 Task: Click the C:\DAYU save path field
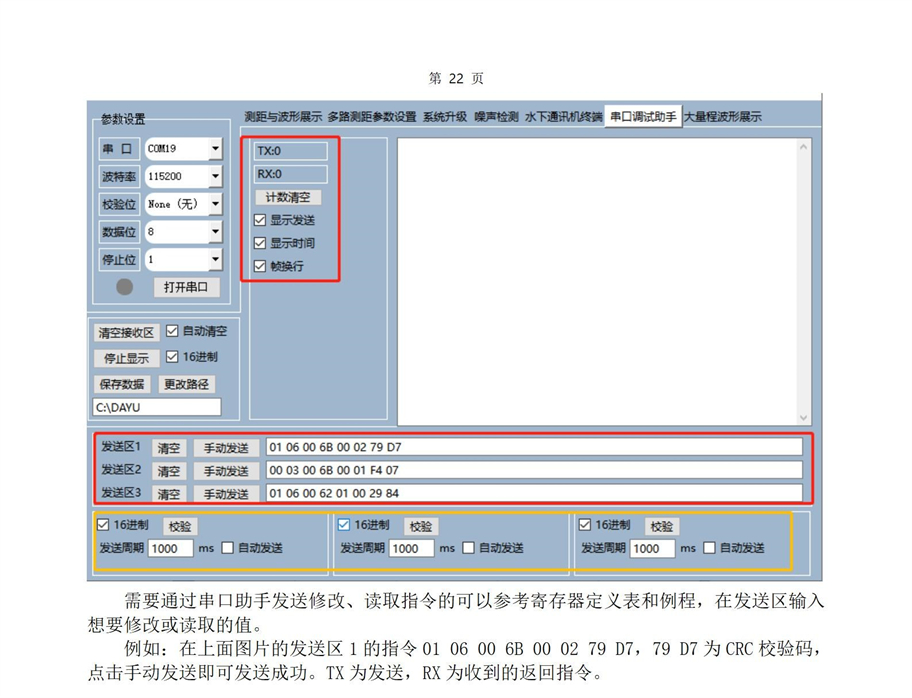coord(157,407)
